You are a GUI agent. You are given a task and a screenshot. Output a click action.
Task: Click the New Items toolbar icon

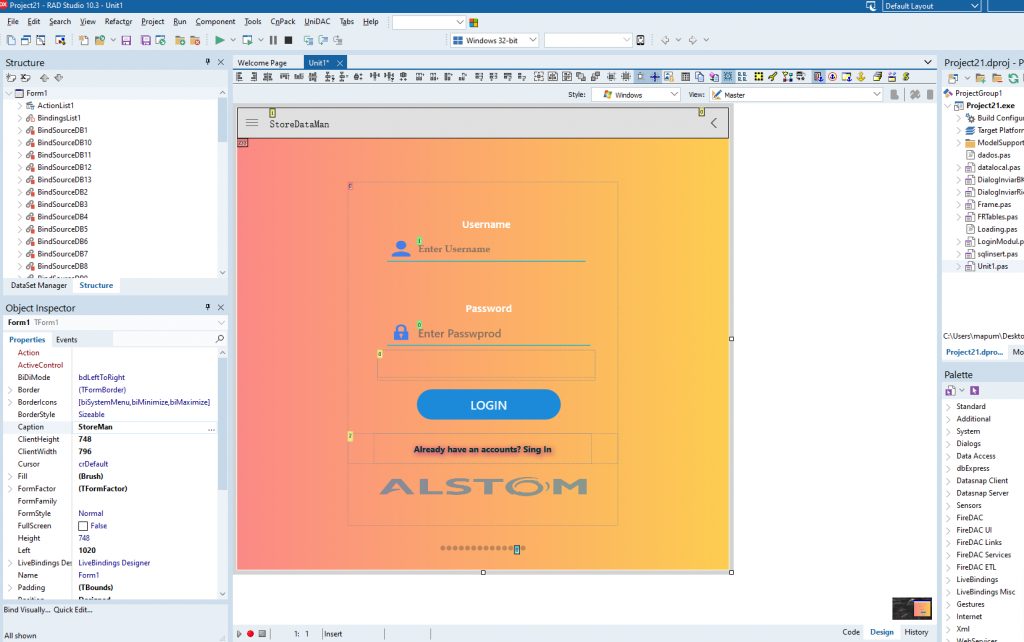click(84, 40)
